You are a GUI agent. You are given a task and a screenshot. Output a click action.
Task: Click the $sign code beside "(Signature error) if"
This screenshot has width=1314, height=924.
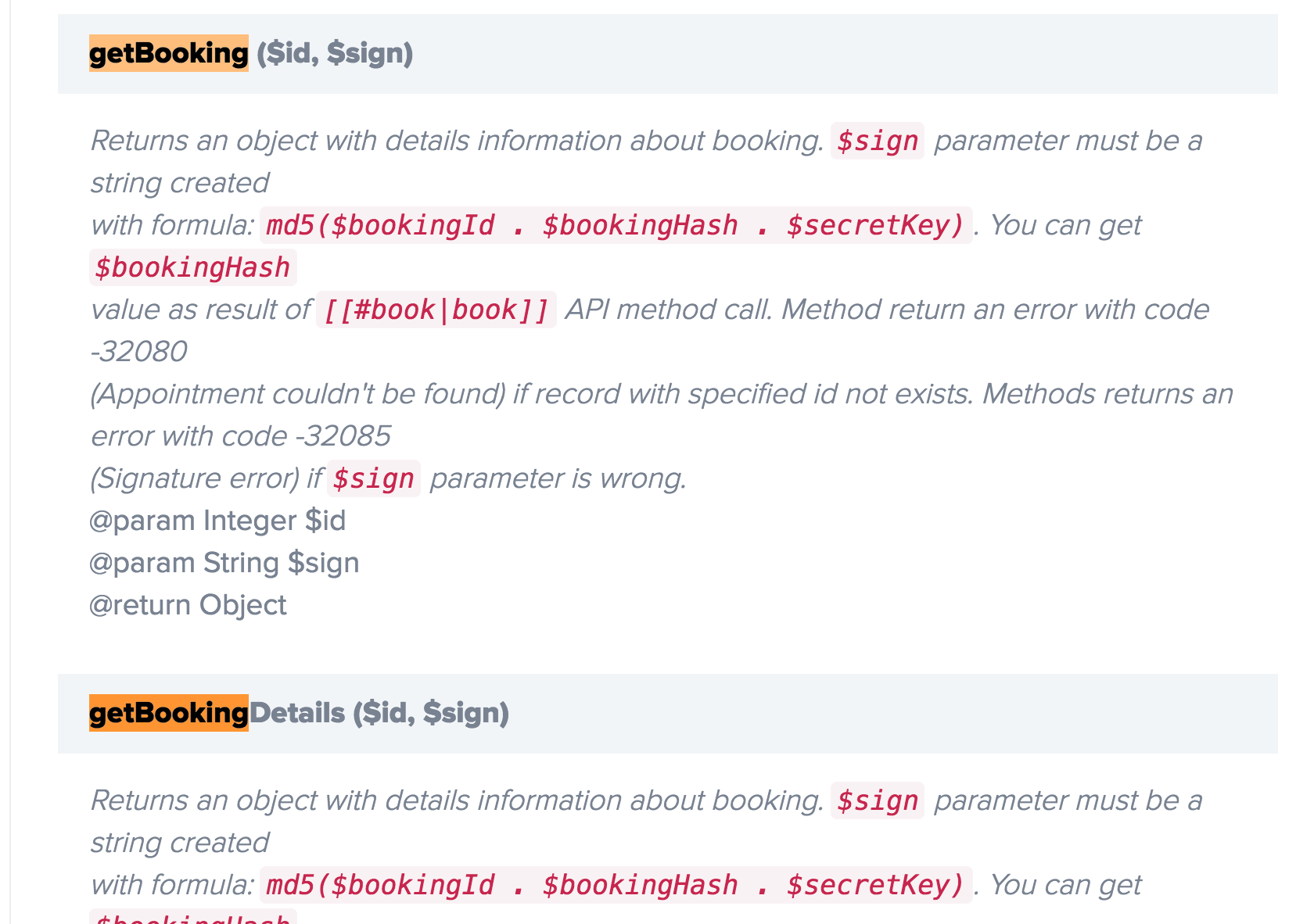373,478
